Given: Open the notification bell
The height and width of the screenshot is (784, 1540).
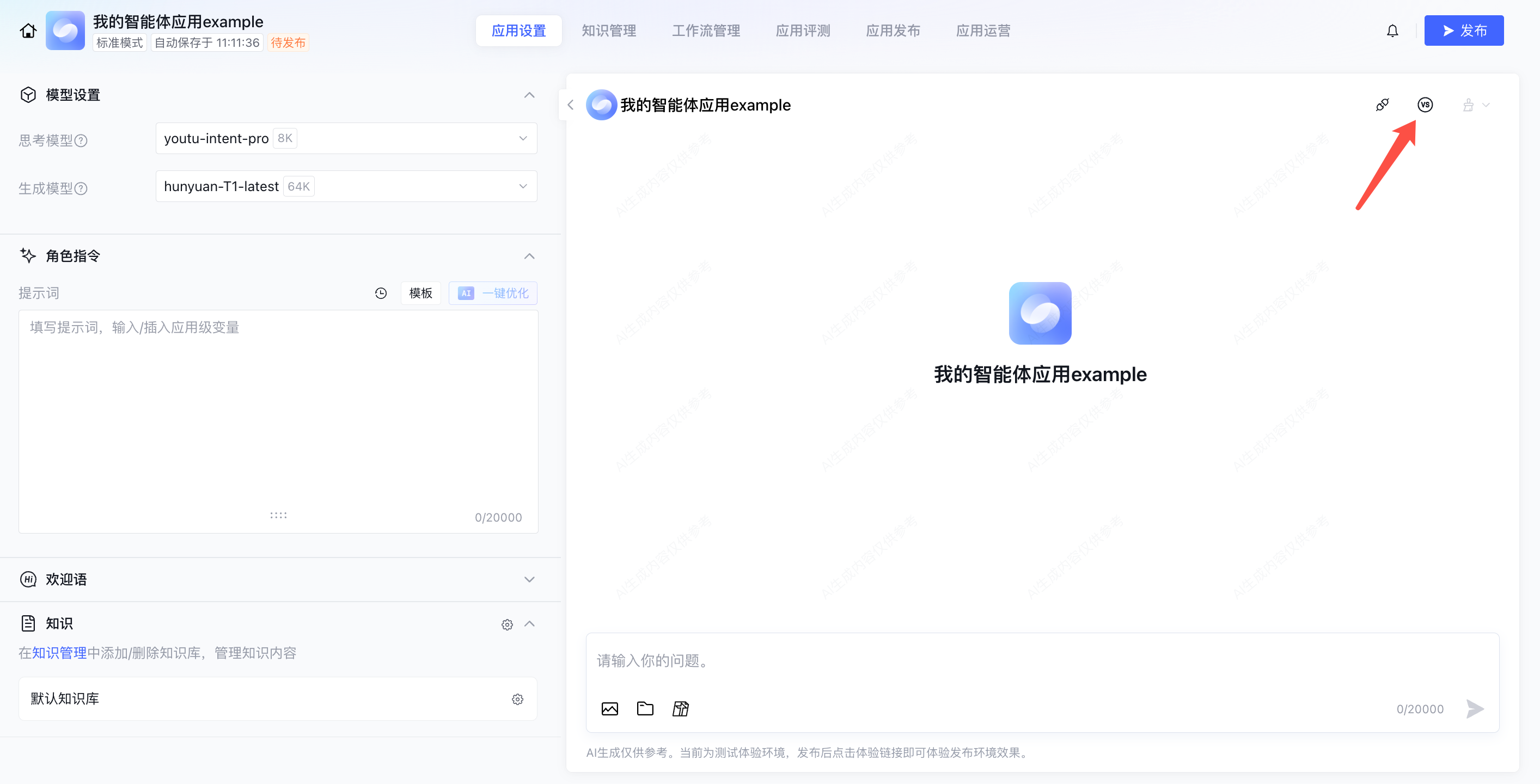Looking at the screenshot, I should pos(1392,30).
